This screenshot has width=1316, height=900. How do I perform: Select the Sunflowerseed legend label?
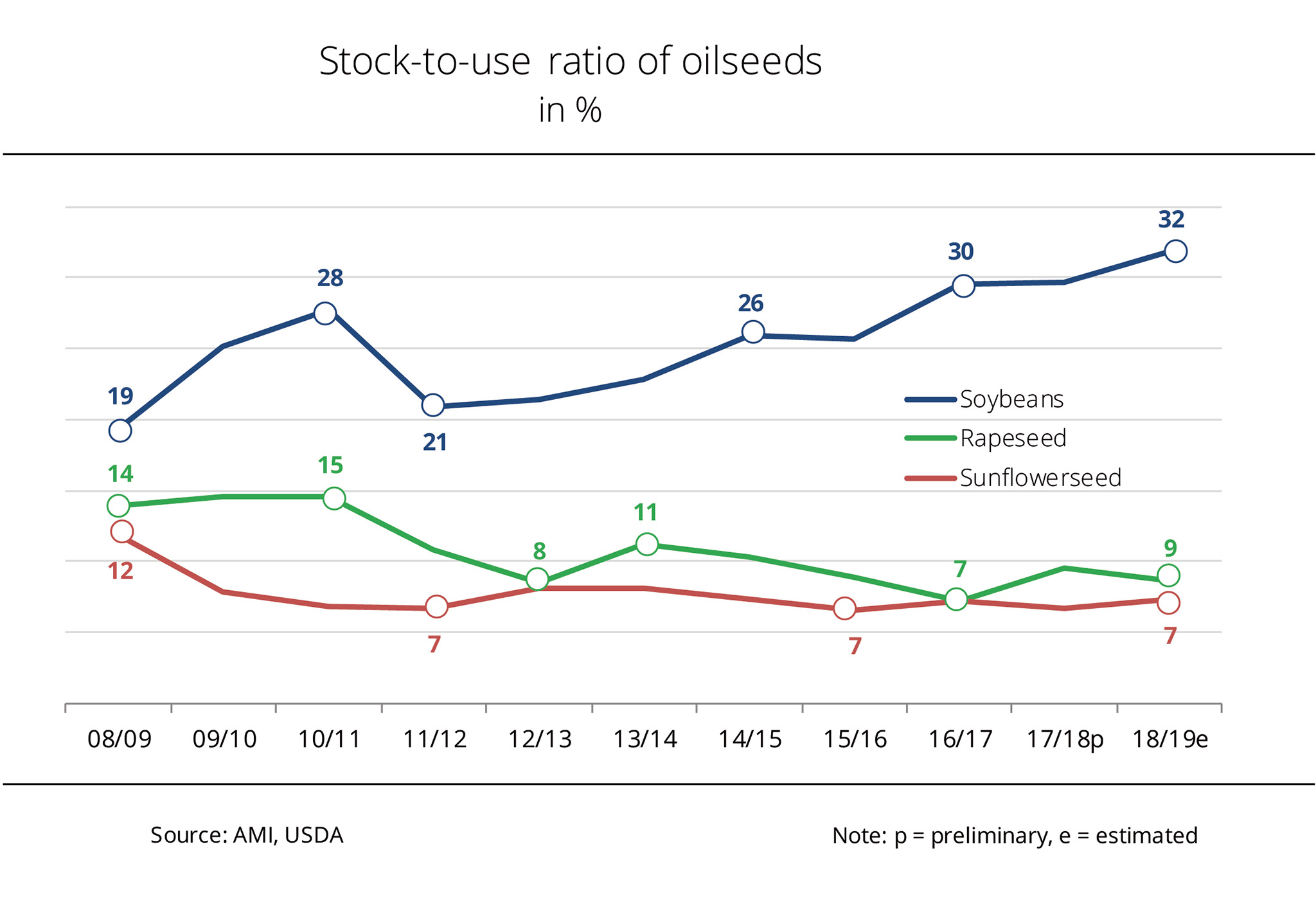tap(1040, 478)
